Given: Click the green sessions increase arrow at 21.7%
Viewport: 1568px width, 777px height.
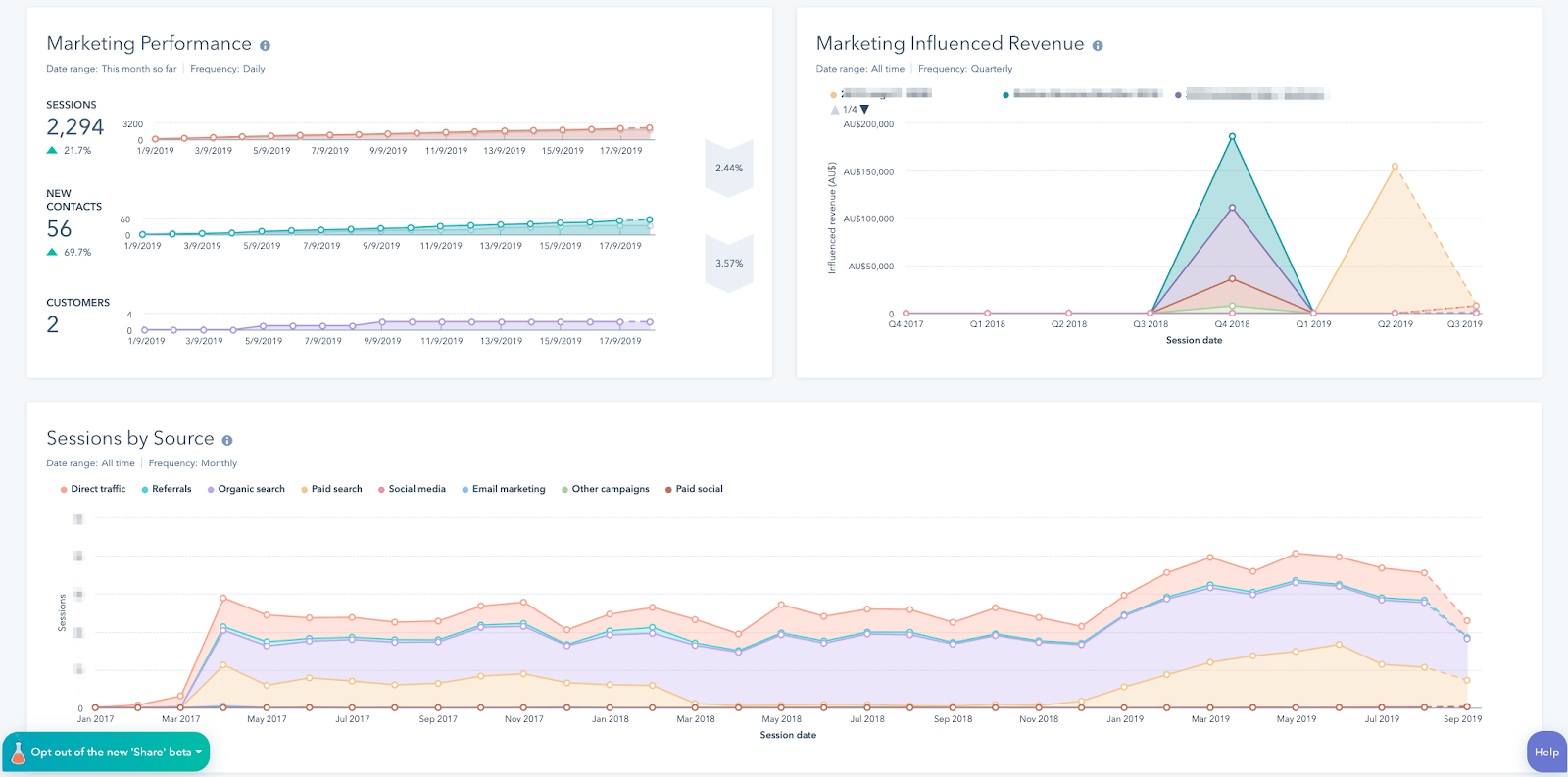Looking at the screenshot, I should (x=52, y=151).
